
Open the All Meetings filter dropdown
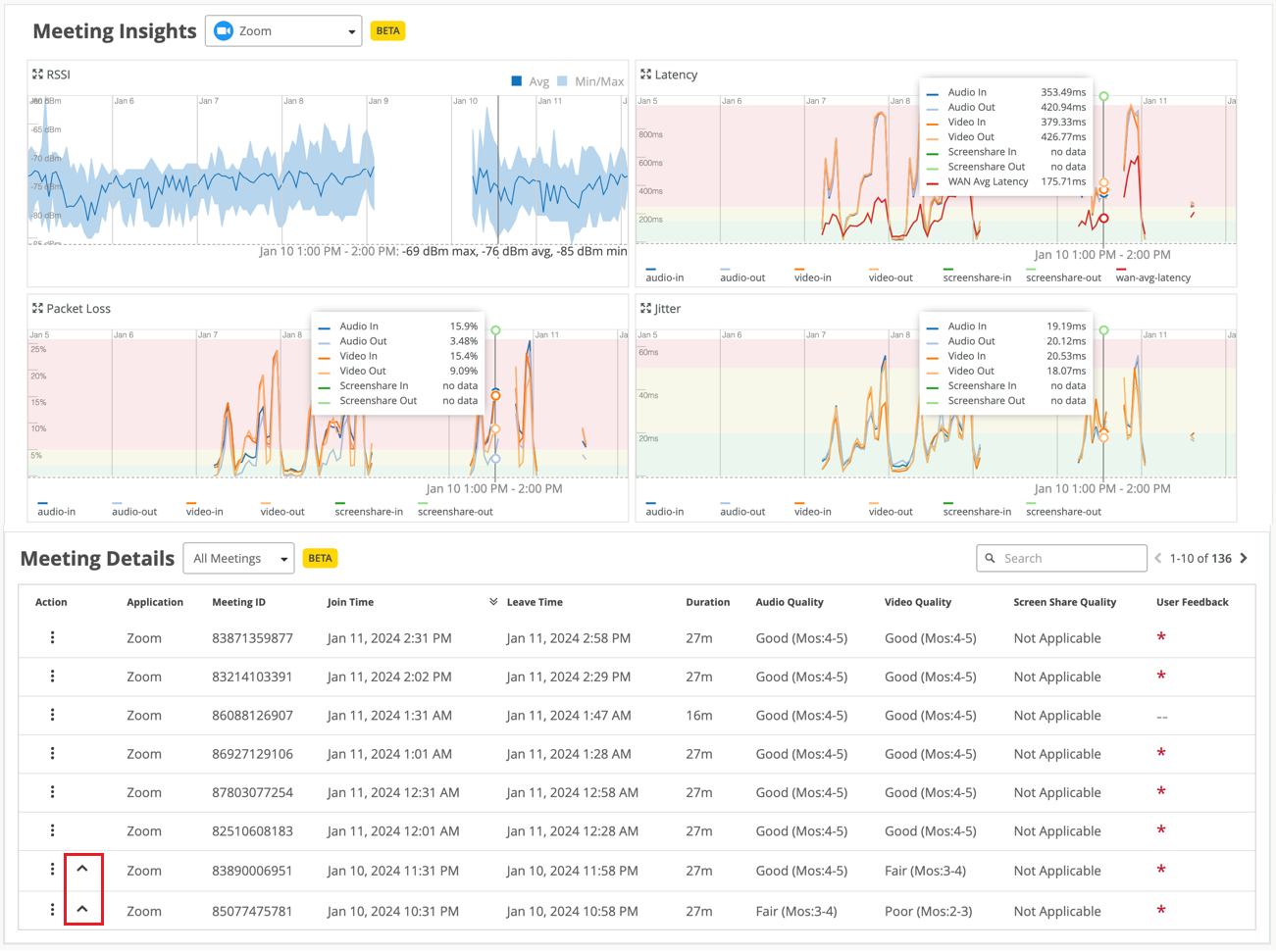238,559
